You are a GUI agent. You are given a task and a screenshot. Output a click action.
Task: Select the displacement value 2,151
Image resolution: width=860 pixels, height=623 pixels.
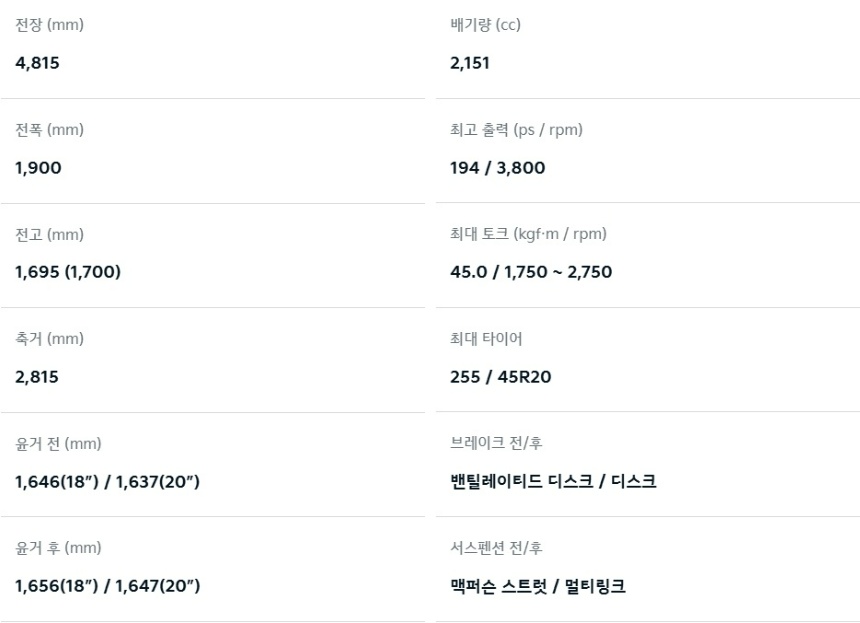coord(470,63)
